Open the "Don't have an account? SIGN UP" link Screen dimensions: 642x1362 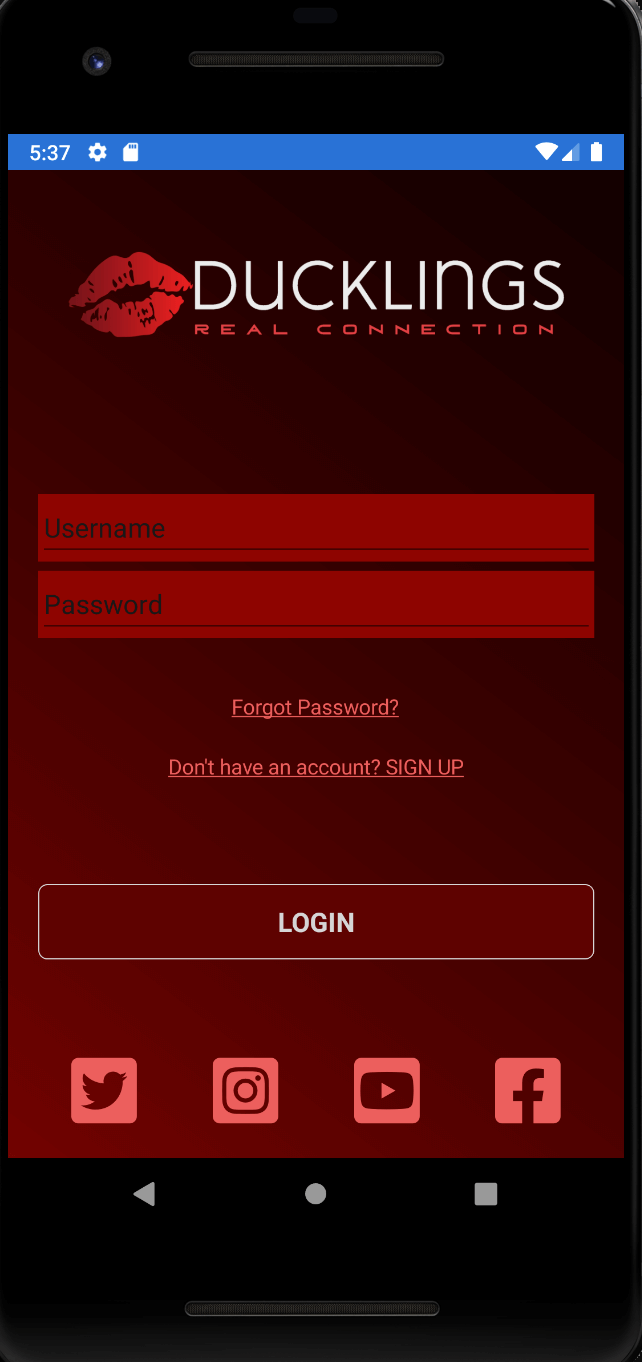click(316, 767)
